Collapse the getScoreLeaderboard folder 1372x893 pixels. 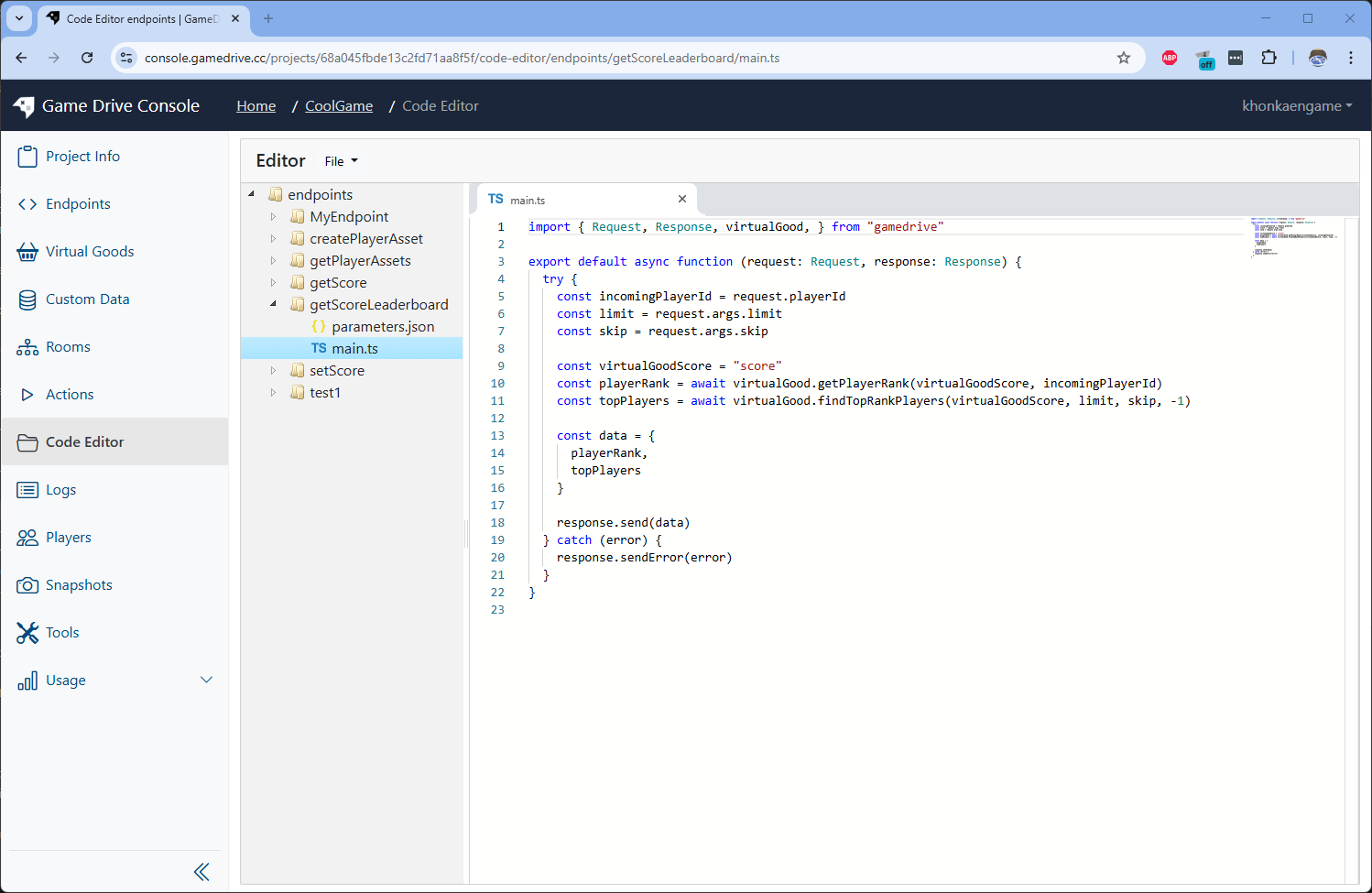[x=273, y=304]
